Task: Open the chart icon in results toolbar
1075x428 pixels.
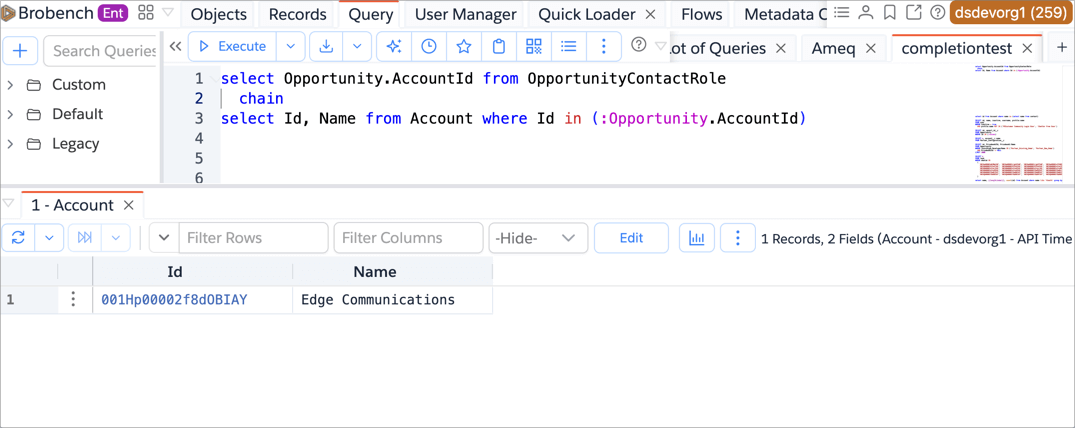Action: [x=696, y=238]
